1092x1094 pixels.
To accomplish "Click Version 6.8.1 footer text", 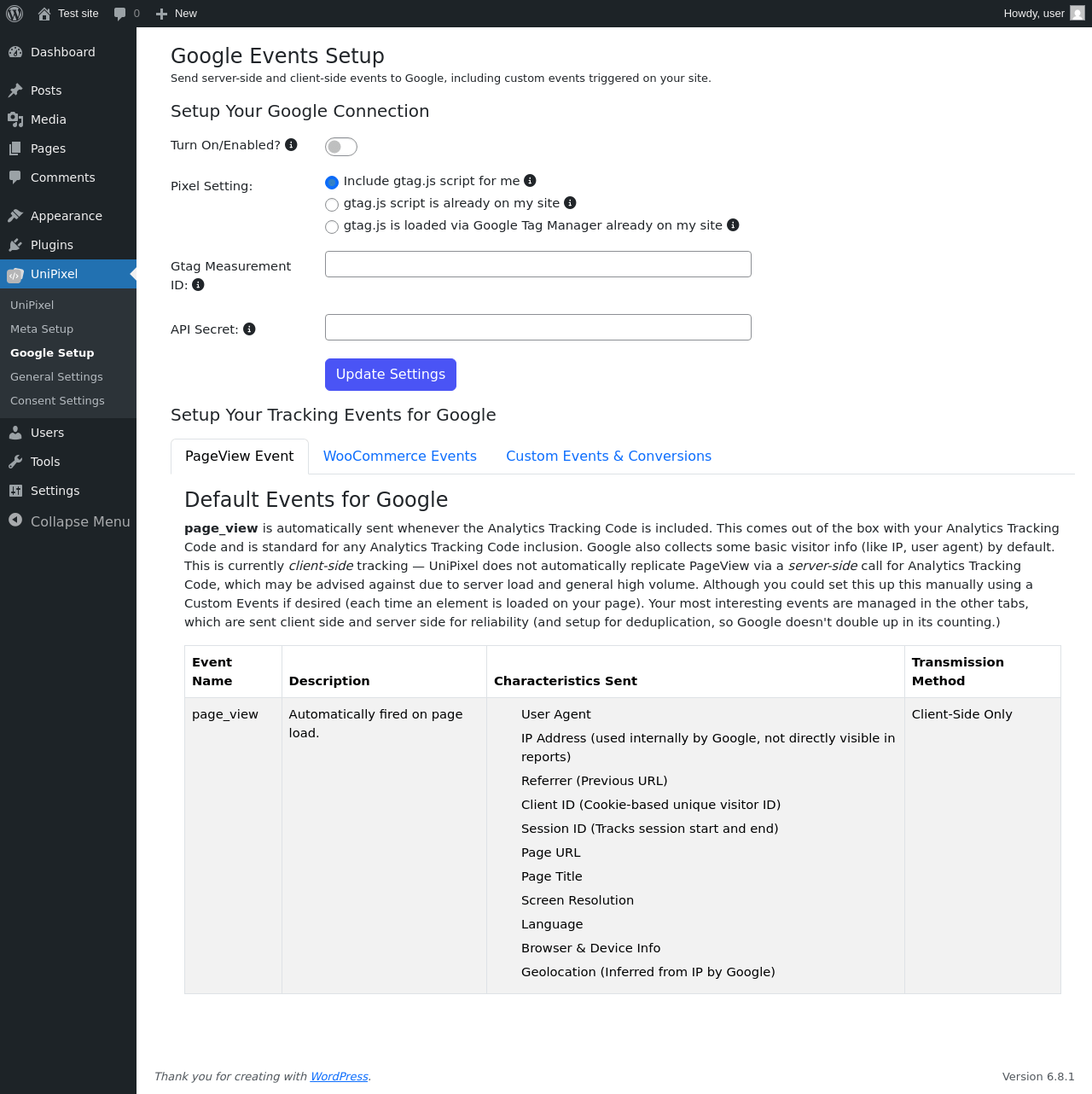I will click(x=1038, y=1076).
